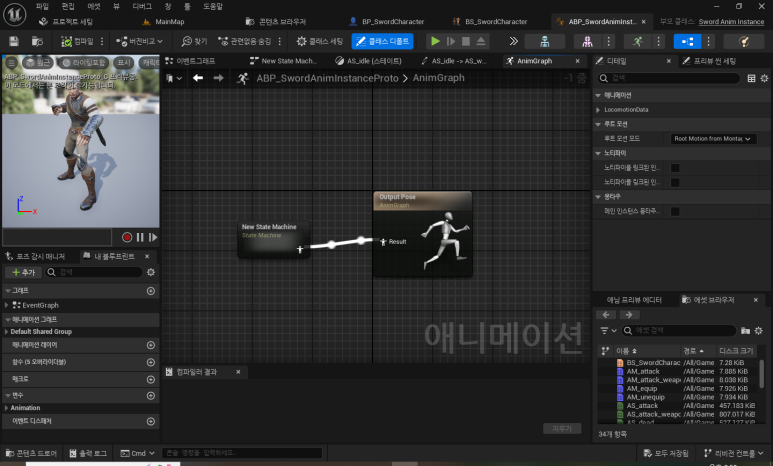
Task: Expand Default Shared Group row
Action: 6,331
